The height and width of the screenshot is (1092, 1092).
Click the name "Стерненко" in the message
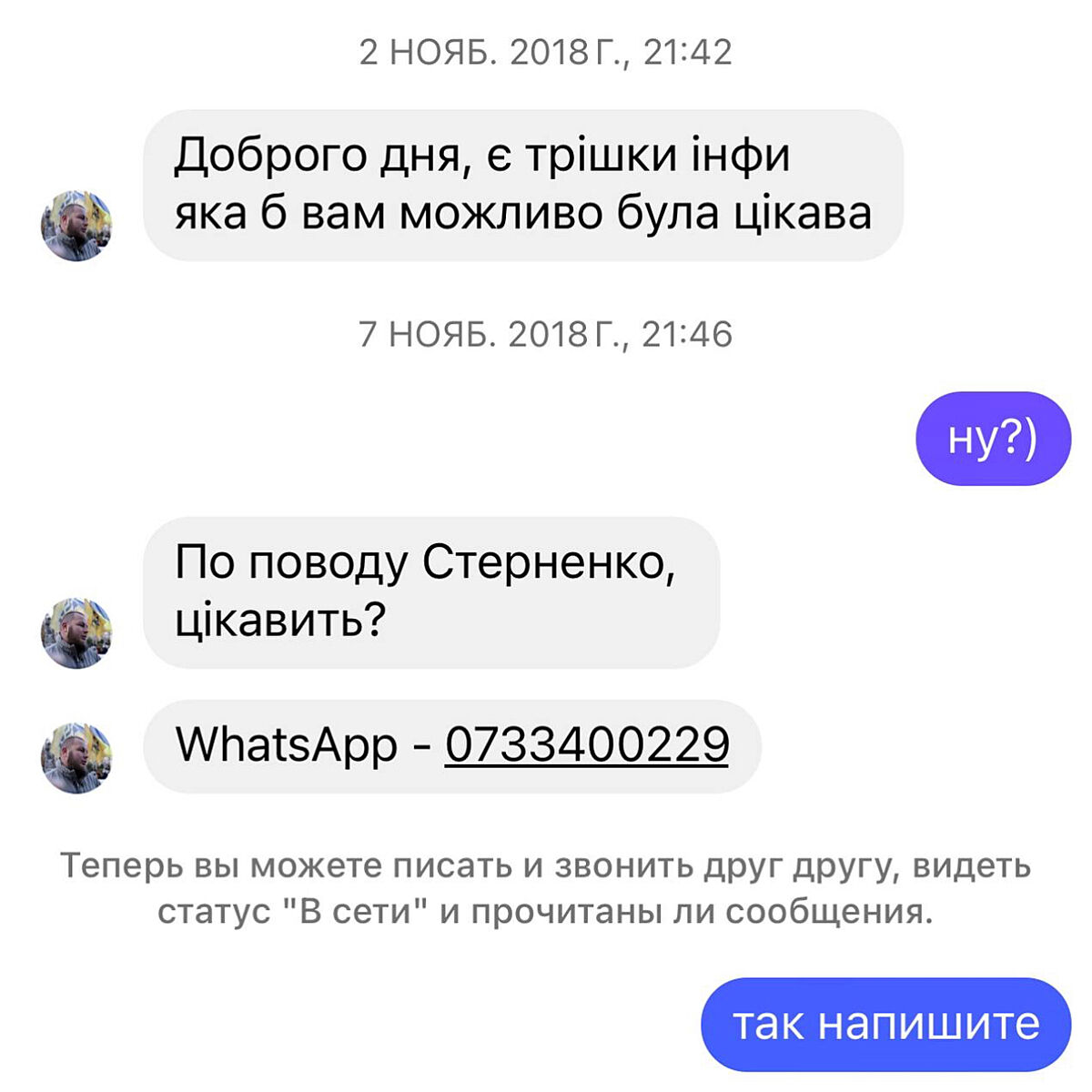[x=549, y=563]
